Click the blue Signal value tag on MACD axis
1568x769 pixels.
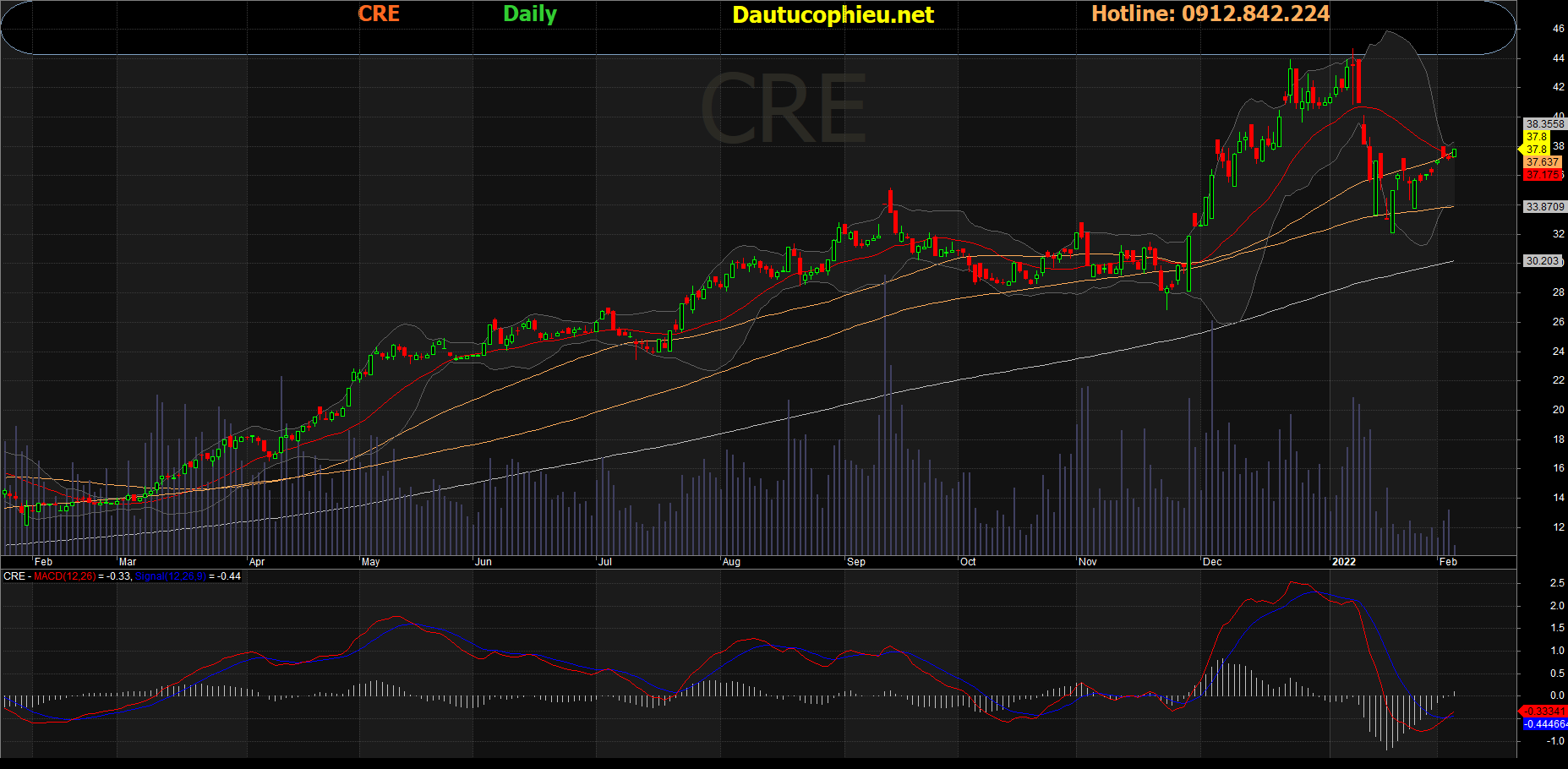[x=1544, y=724]
